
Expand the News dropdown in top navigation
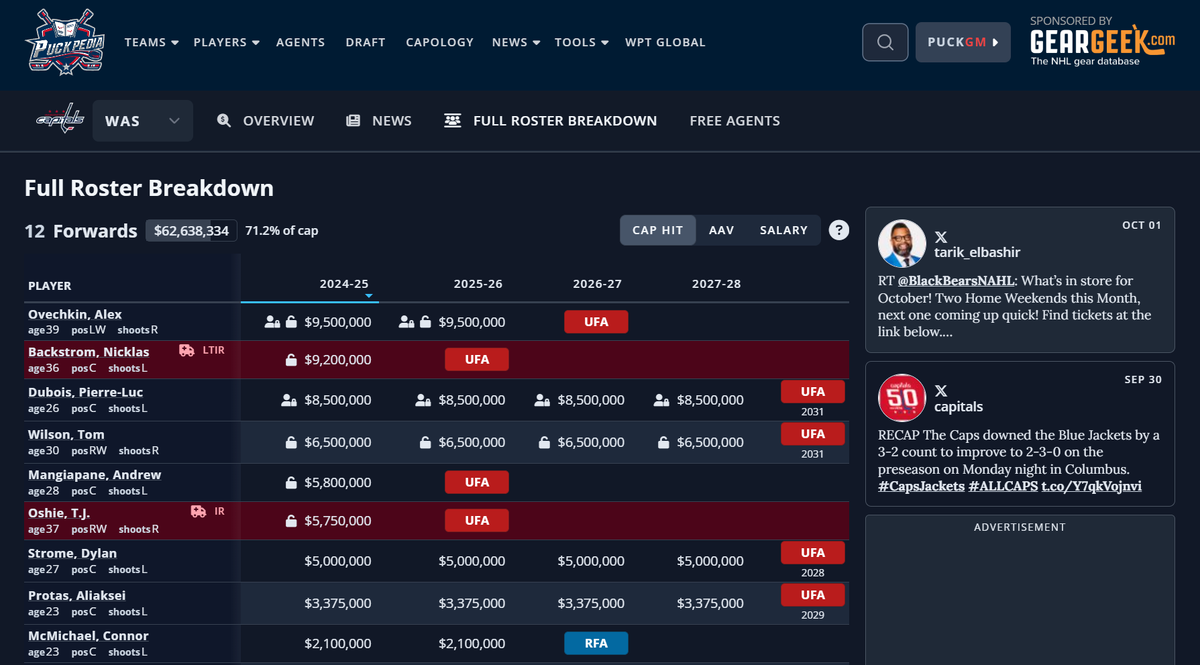point(516,42)
